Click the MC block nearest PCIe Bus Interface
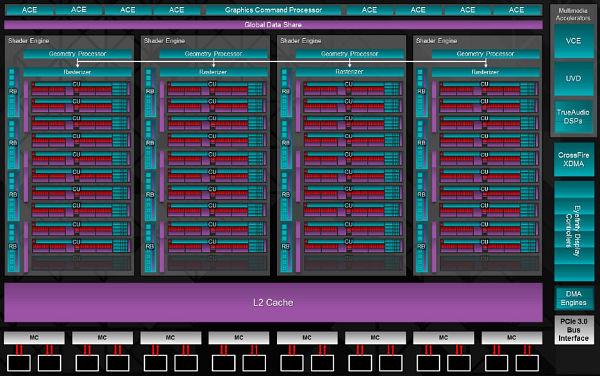Image resolution: width=600 pixels, height=376 pixels. 512,338
